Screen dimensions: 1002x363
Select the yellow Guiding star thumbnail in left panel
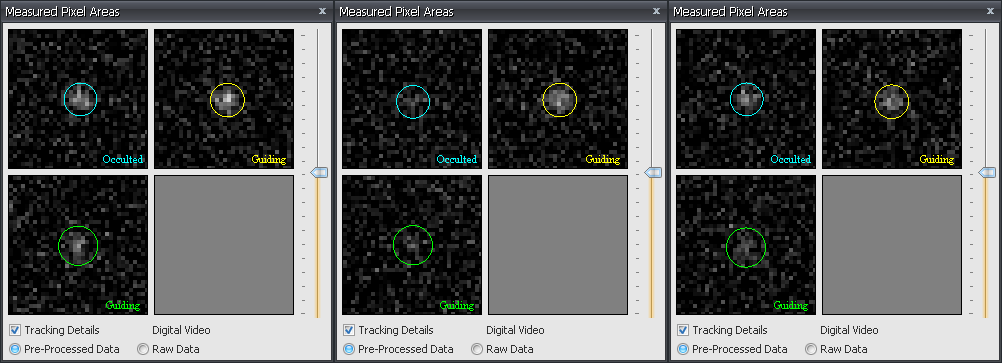tap(224, 99)
